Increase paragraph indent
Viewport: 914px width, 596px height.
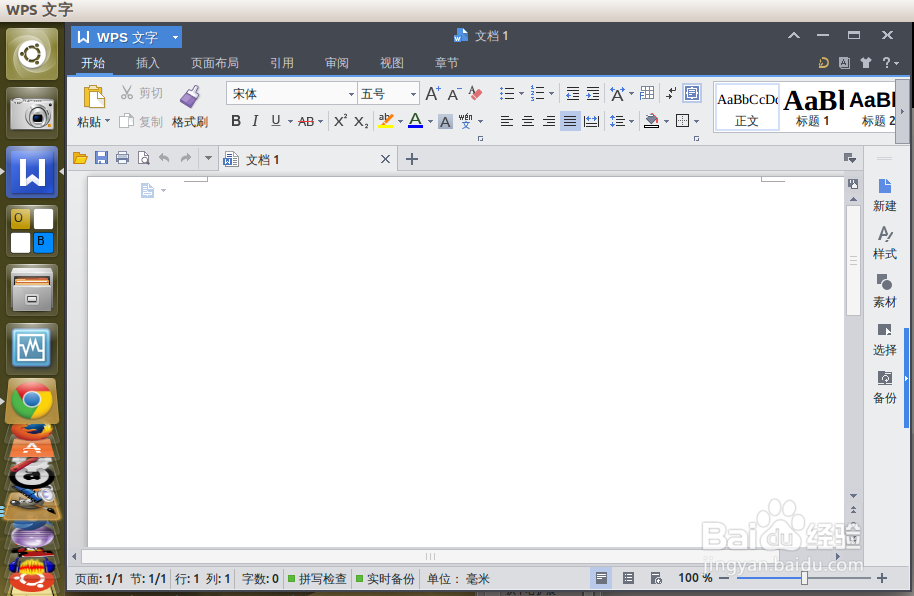(593, 93)
